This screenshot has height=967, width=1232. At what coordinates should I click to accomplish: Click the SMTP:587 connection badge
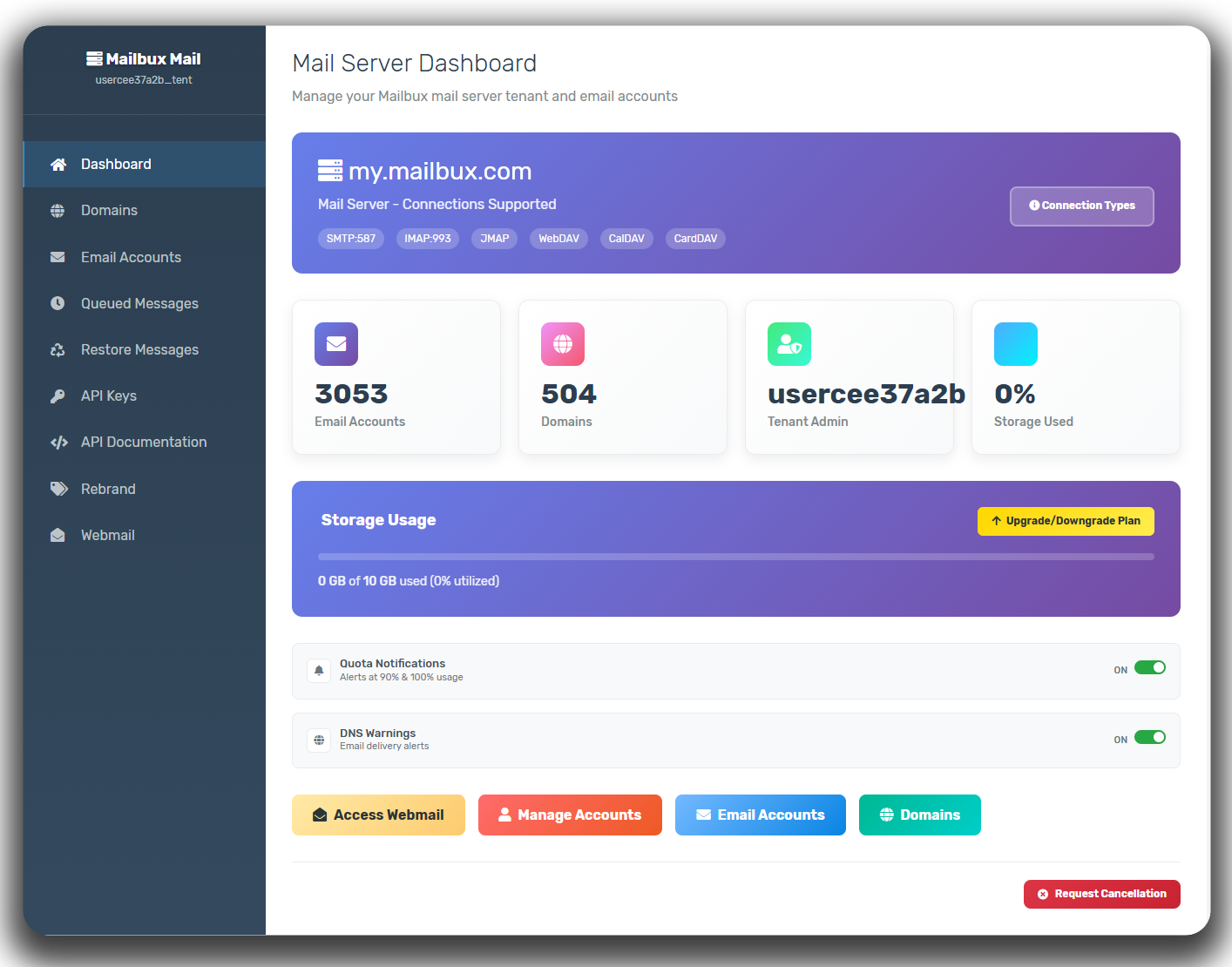coord(351,239)
